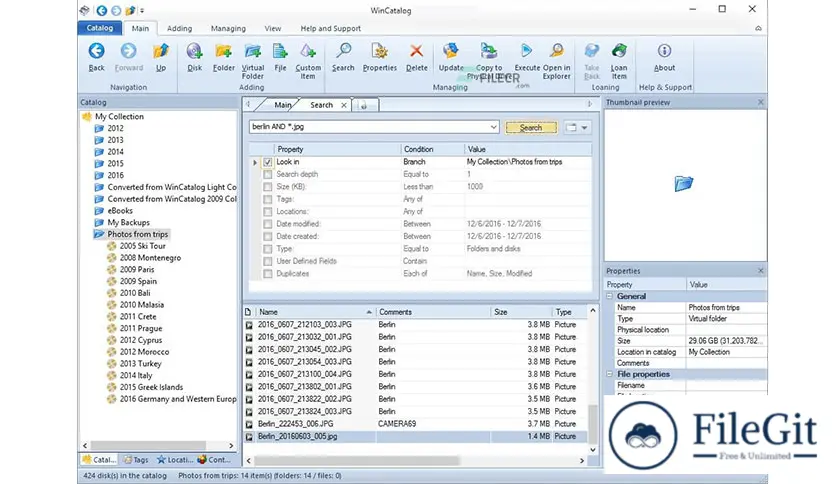Collapse the General properties section
Screen dimensions: 836x484
(609, 296)
